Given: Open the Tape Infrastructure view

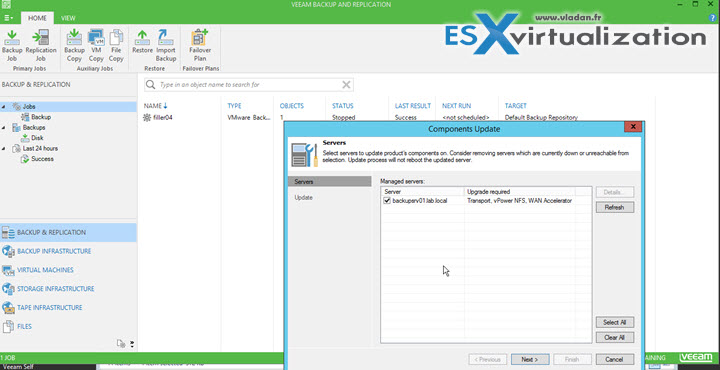Looking at the screenshot, I should [68, 308].
